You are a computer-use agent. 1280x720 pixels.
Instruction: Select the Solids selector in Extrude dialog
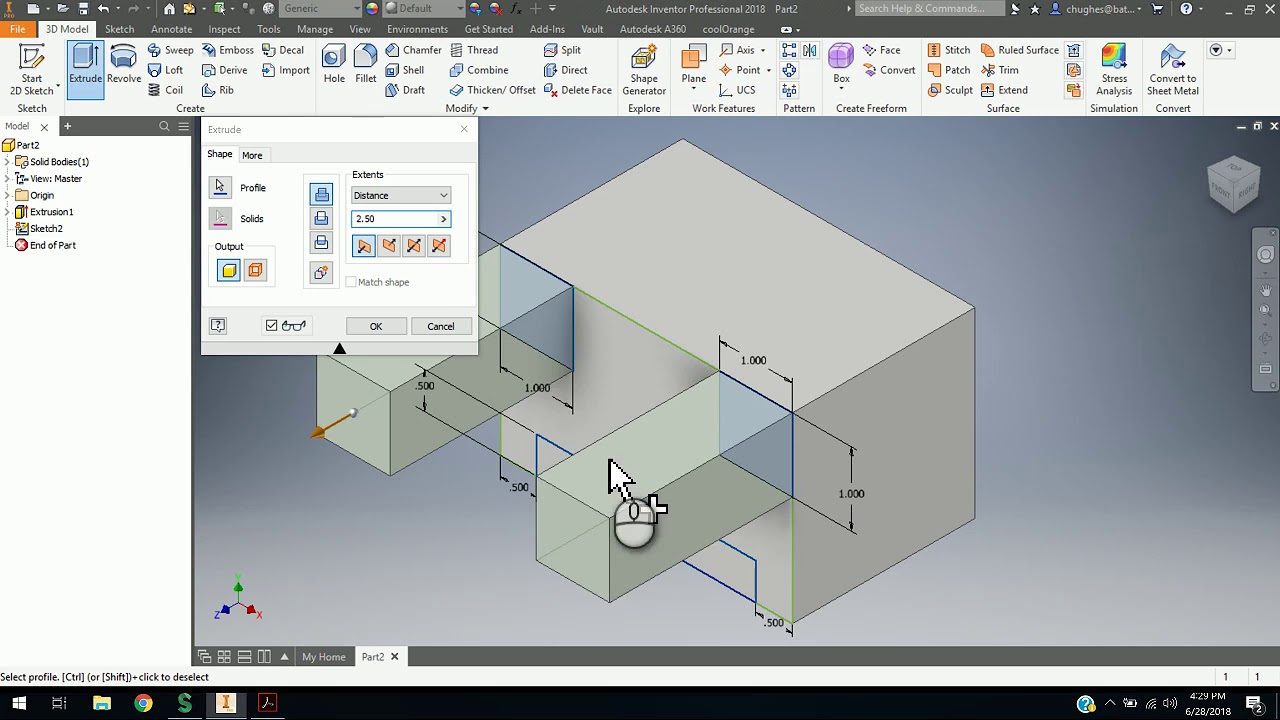[x=220, y=218]
